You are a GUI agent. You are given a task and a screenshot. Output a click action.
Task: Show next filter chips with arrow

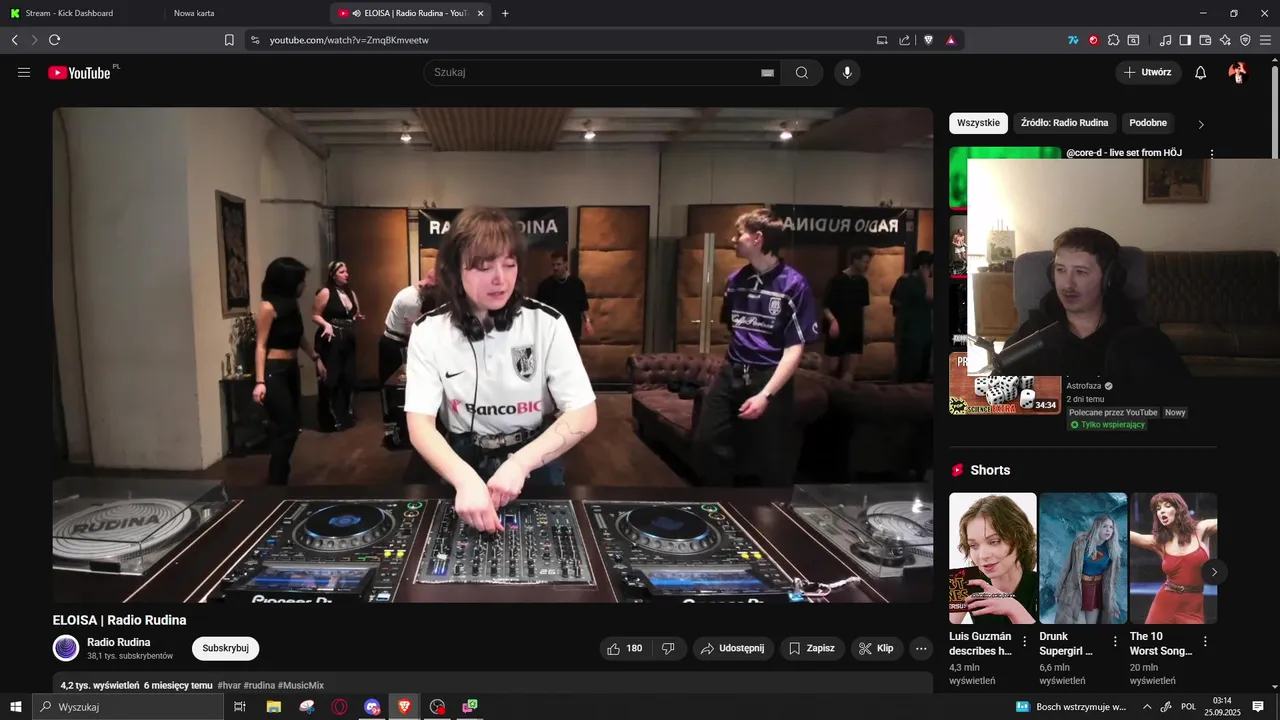1201,124
